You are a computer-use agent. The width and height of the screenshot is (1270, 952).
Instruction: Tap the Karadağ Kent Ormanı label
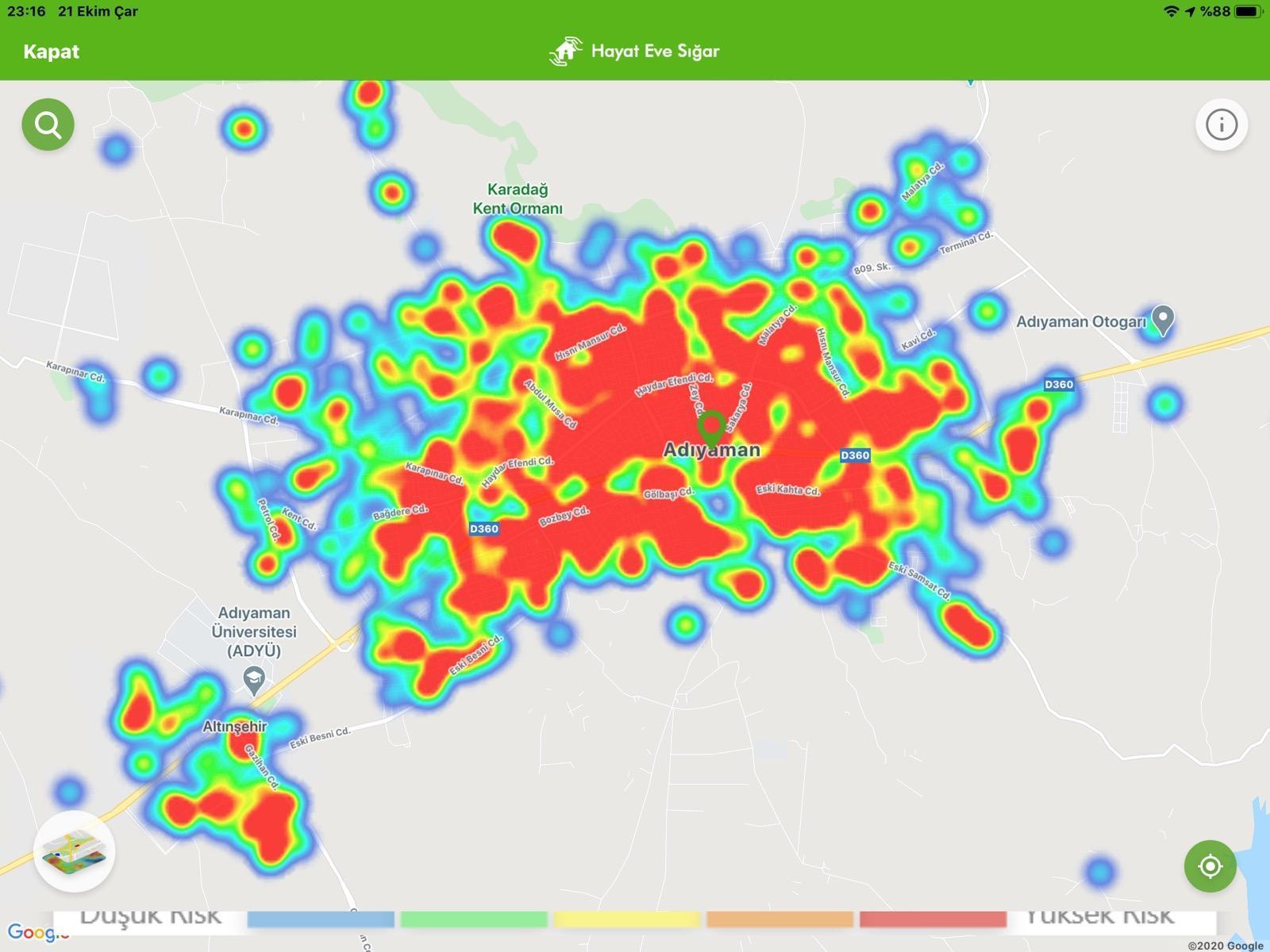(518, 199)
